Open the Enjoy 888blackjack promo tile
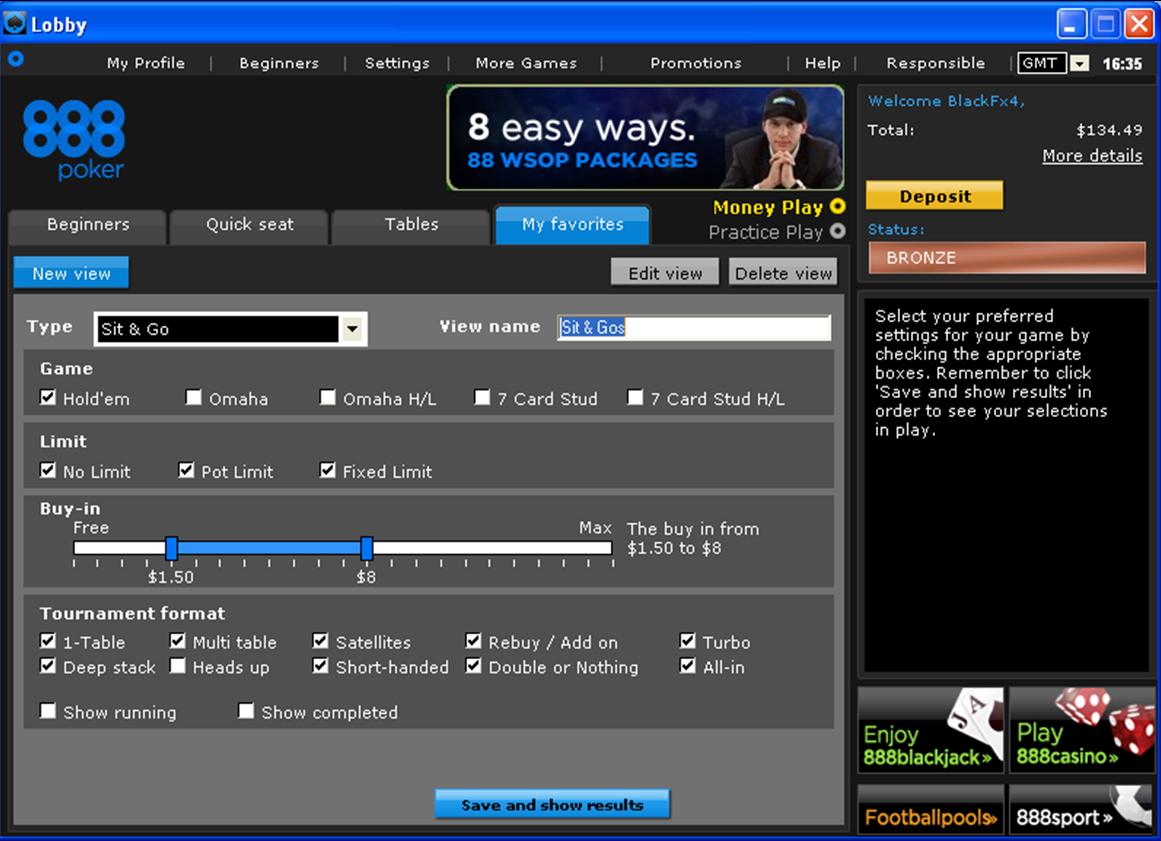 click(x=931, y=730)
